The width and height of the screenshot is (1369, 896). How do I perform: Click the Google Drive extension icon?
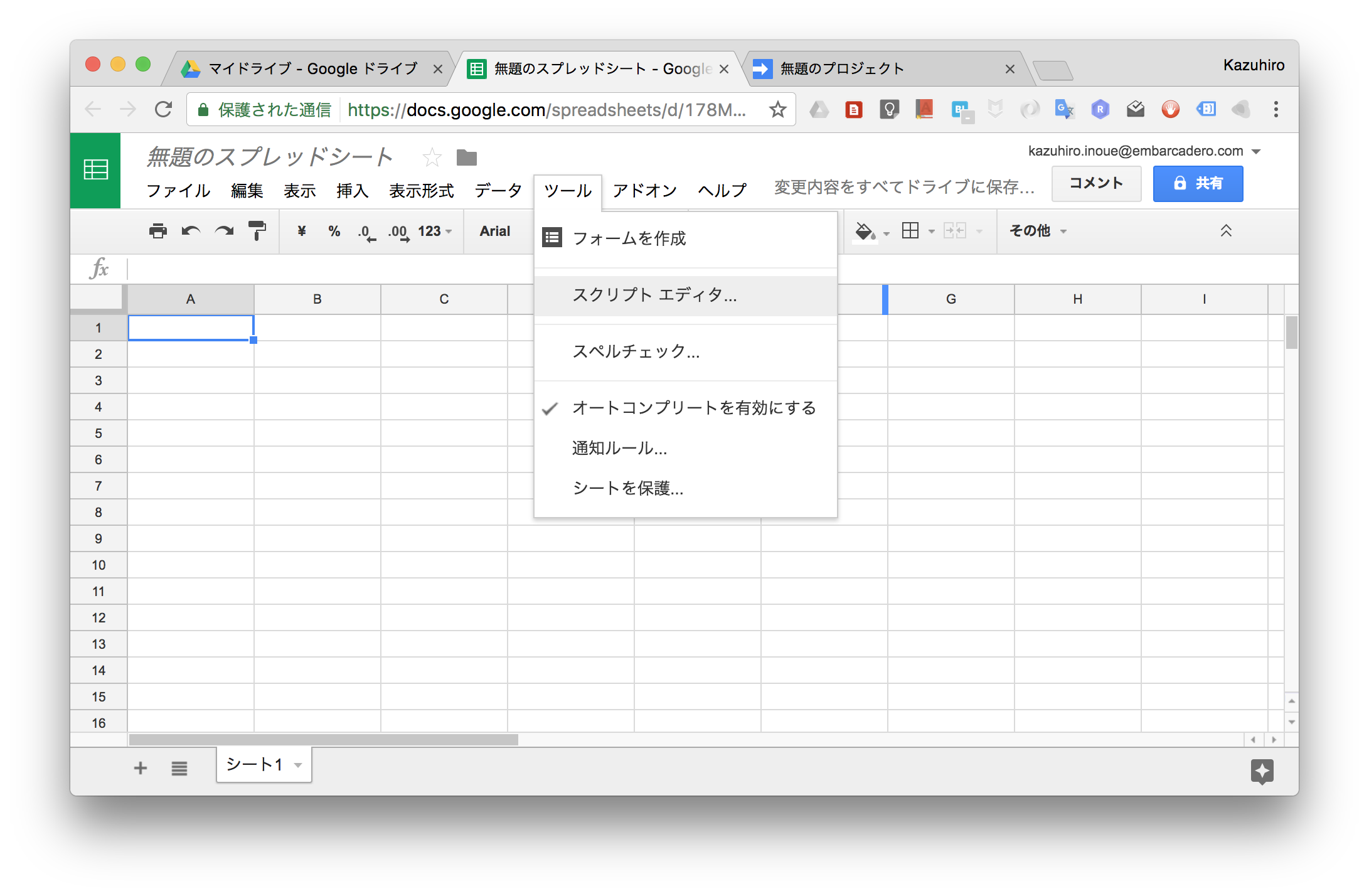click(819, 110)
